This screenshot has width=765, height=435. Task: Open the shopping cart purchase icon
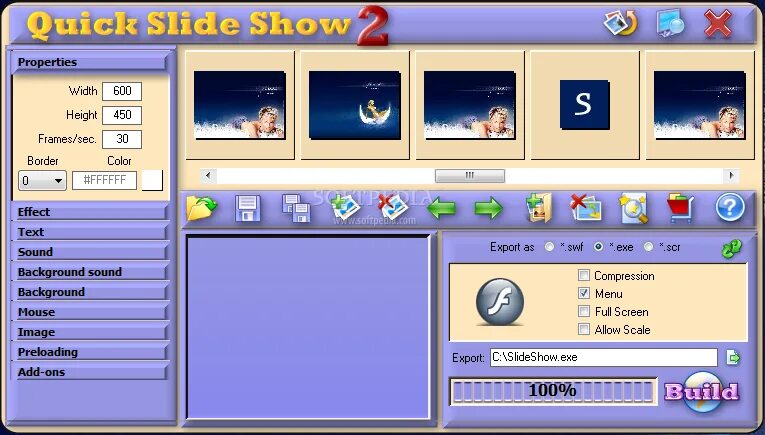[x=681, y=208]
